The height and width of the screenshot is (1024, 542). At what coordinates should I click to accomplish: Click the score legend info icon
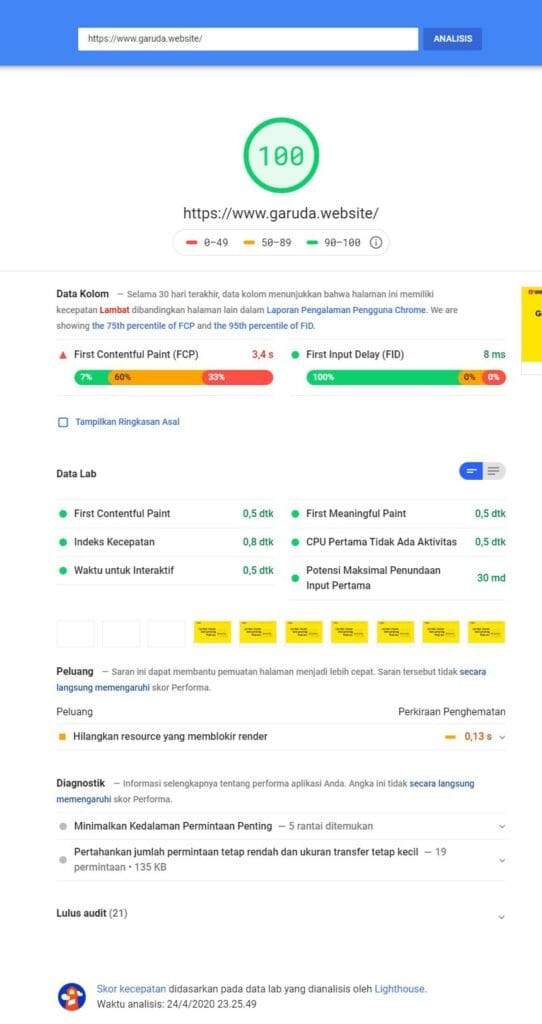[376, 242]
